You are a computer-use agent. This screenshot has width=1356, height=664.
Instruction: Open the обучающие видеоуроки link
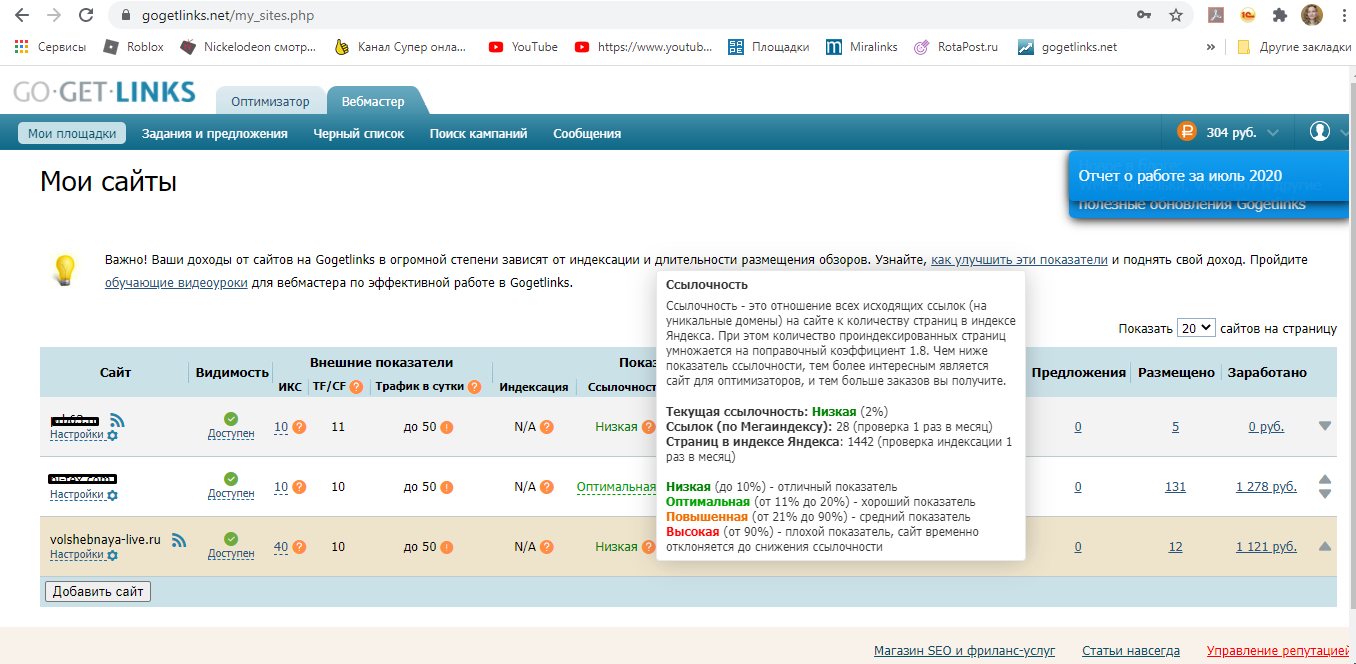(x=176, y=283)
